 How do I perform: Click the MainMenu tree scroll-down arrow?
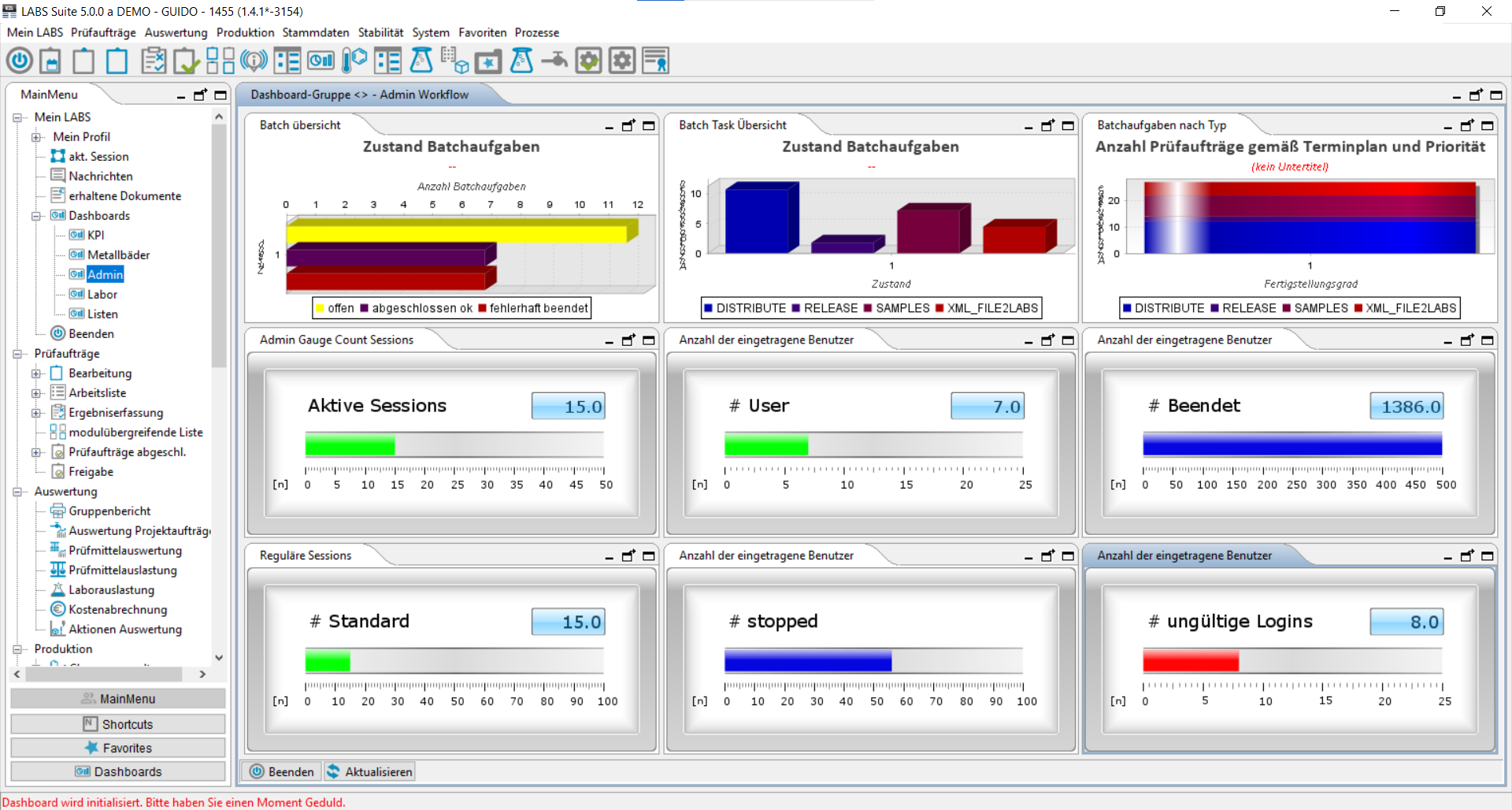tap(219, 657)
